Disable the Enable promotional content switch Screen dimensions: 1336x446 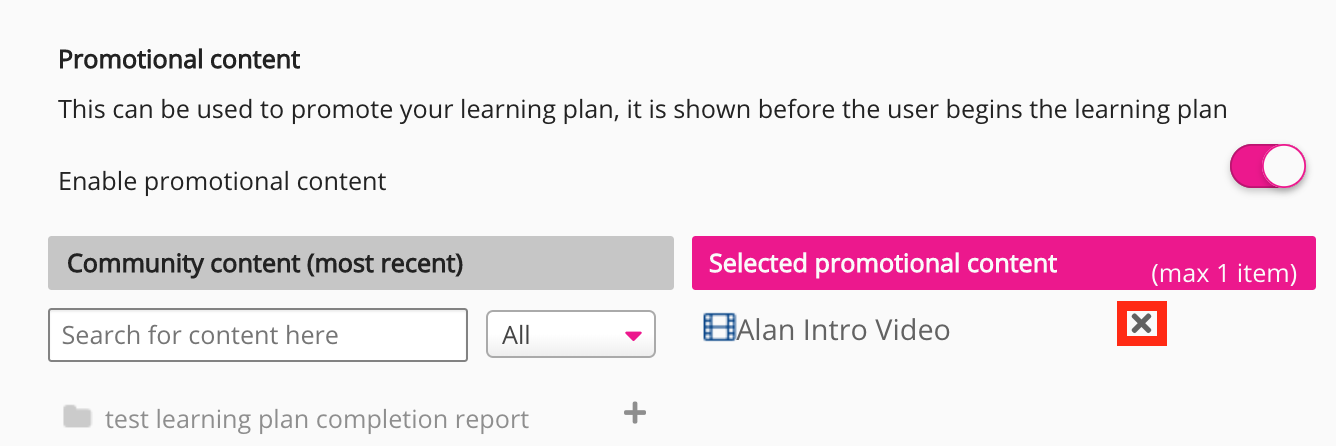pyautogui.click(x=1267, y=167)
